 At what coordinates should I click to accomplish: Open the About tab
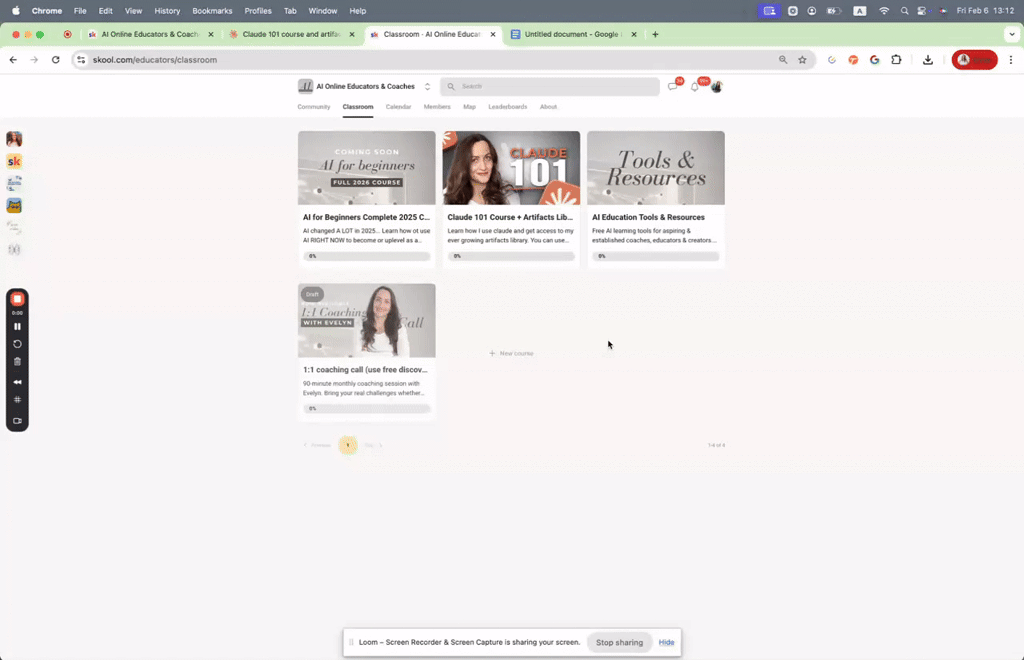[x=549, y=106]
